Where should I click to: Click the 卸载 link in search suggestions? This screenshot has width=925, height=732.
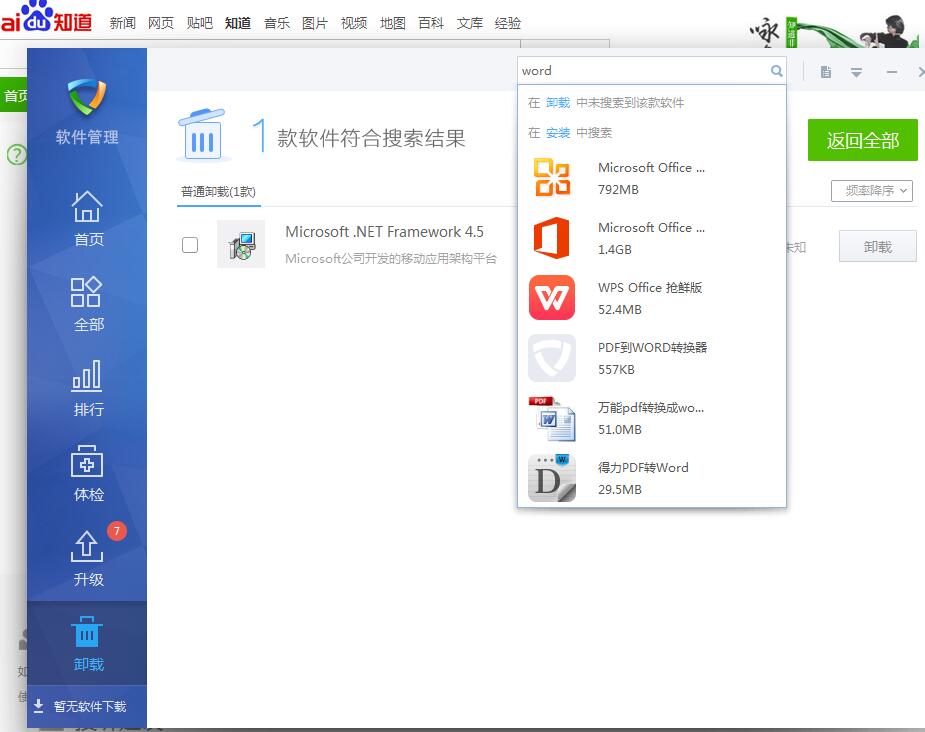[x=557, y=103]
